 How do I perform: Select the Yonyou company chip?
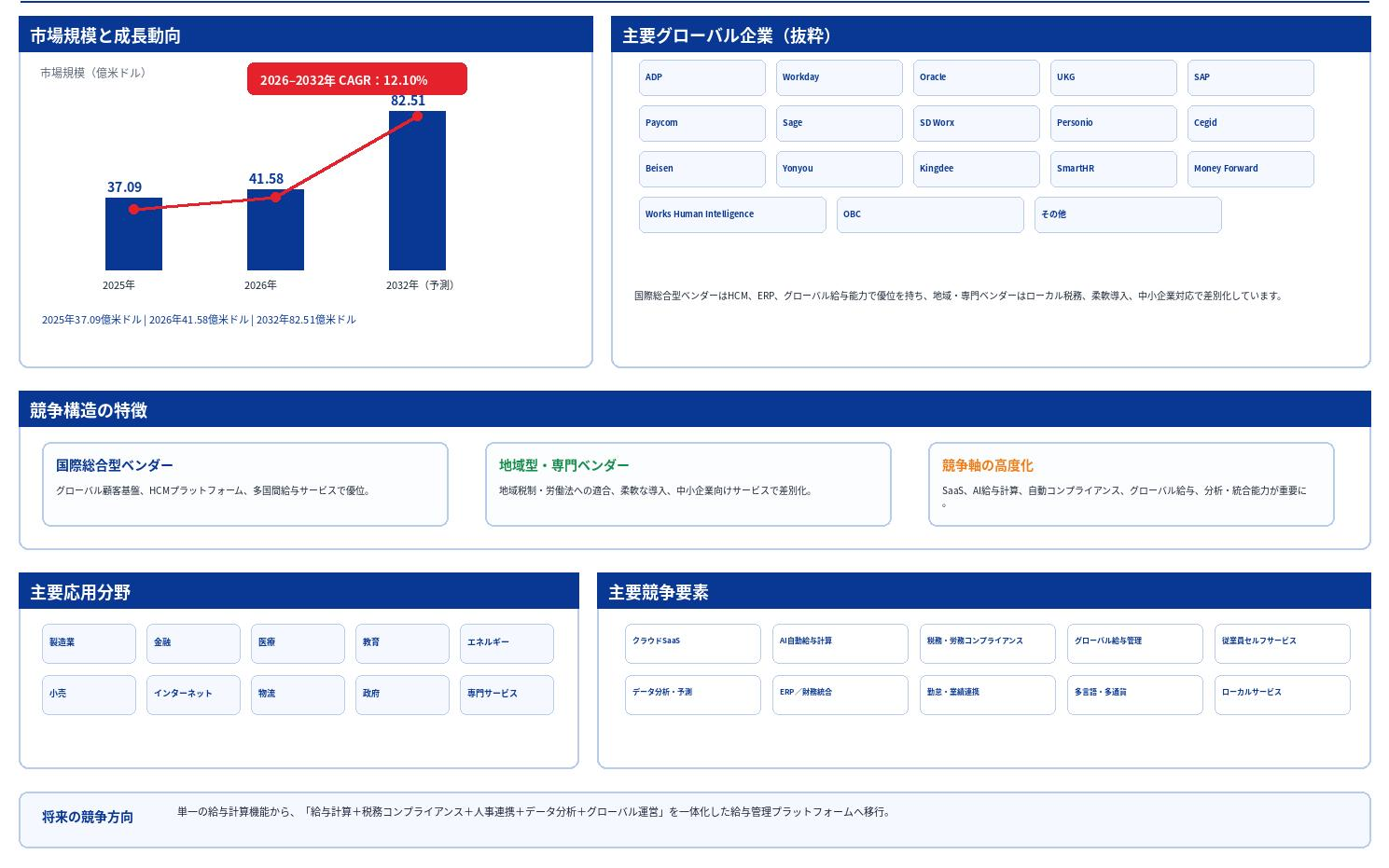point(839,169)
